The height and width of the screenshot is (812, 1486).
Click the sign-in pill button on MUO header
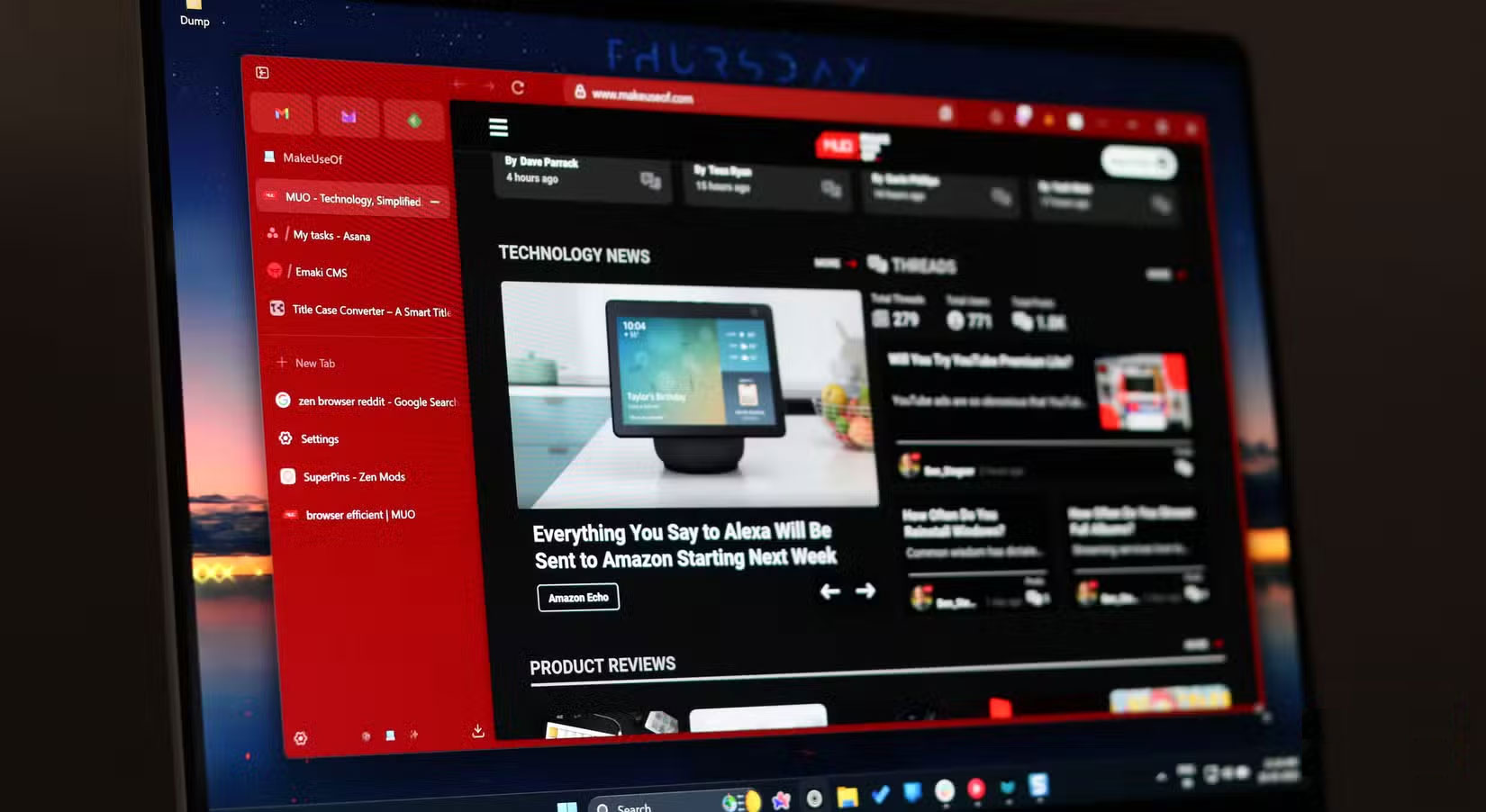[1139, 163]
